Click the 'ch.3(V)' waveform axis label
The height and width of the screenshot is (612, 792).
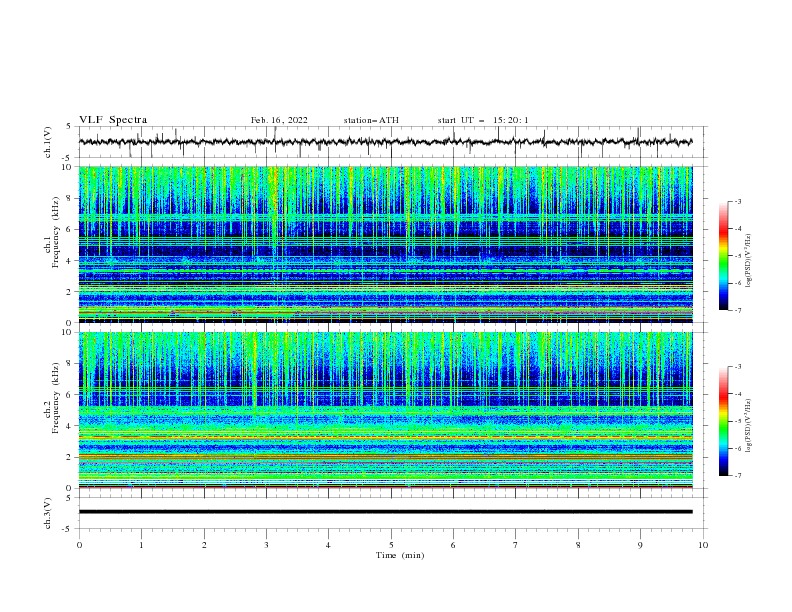48,513
